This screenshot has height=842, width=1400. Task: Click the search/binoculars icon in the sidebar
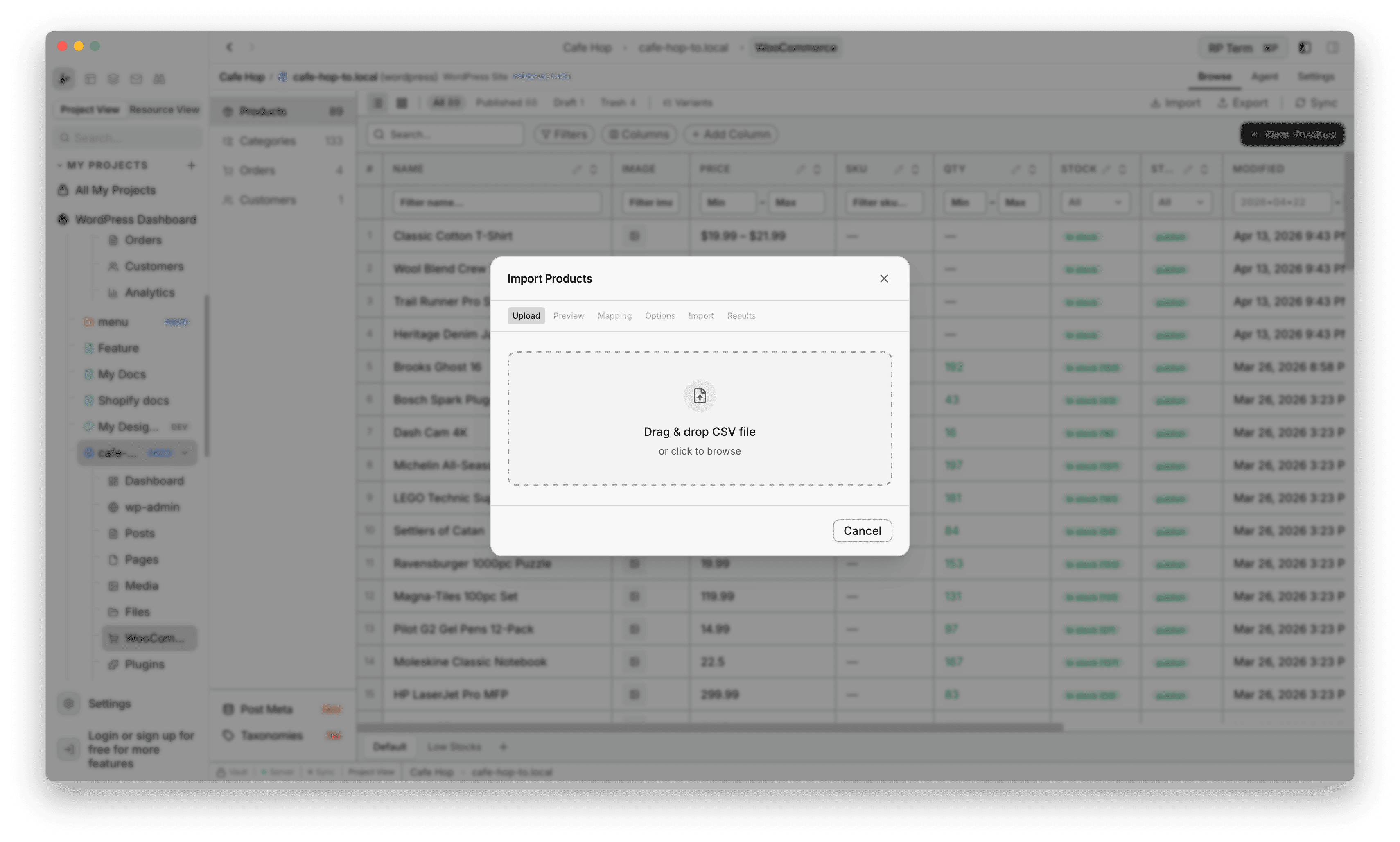pos(159,79)
